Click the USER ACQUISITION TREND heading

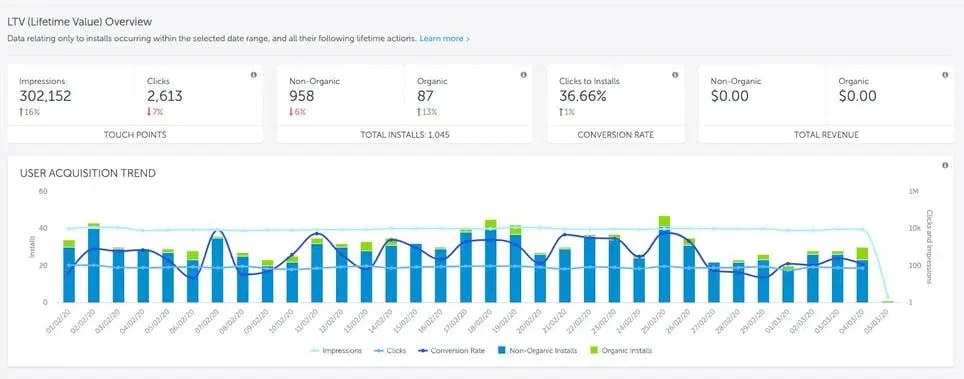pyautogui.click(x=88, y=174)
